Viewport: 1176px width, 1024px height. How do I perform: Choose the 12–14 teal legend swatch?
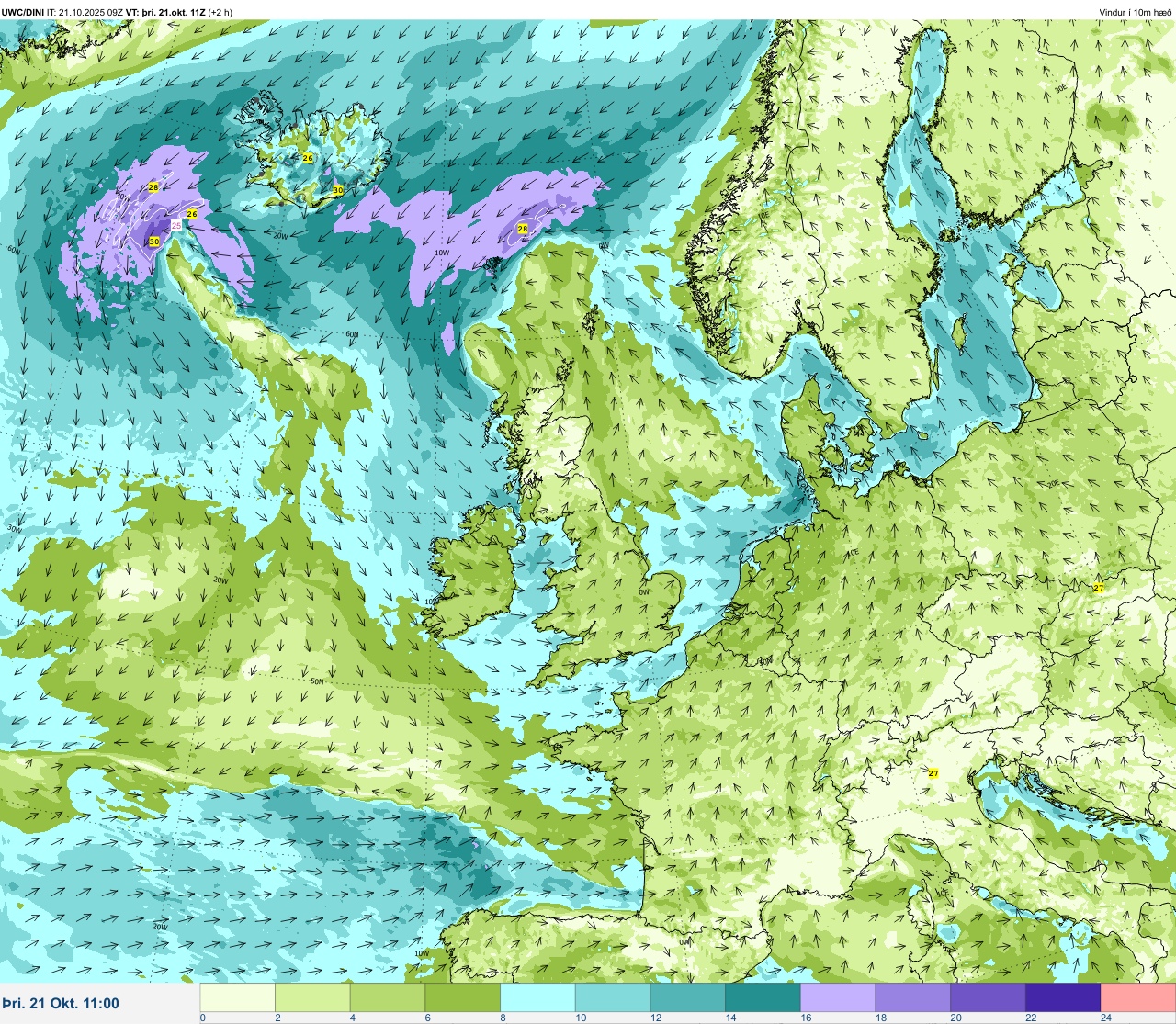tap(688, 997)
